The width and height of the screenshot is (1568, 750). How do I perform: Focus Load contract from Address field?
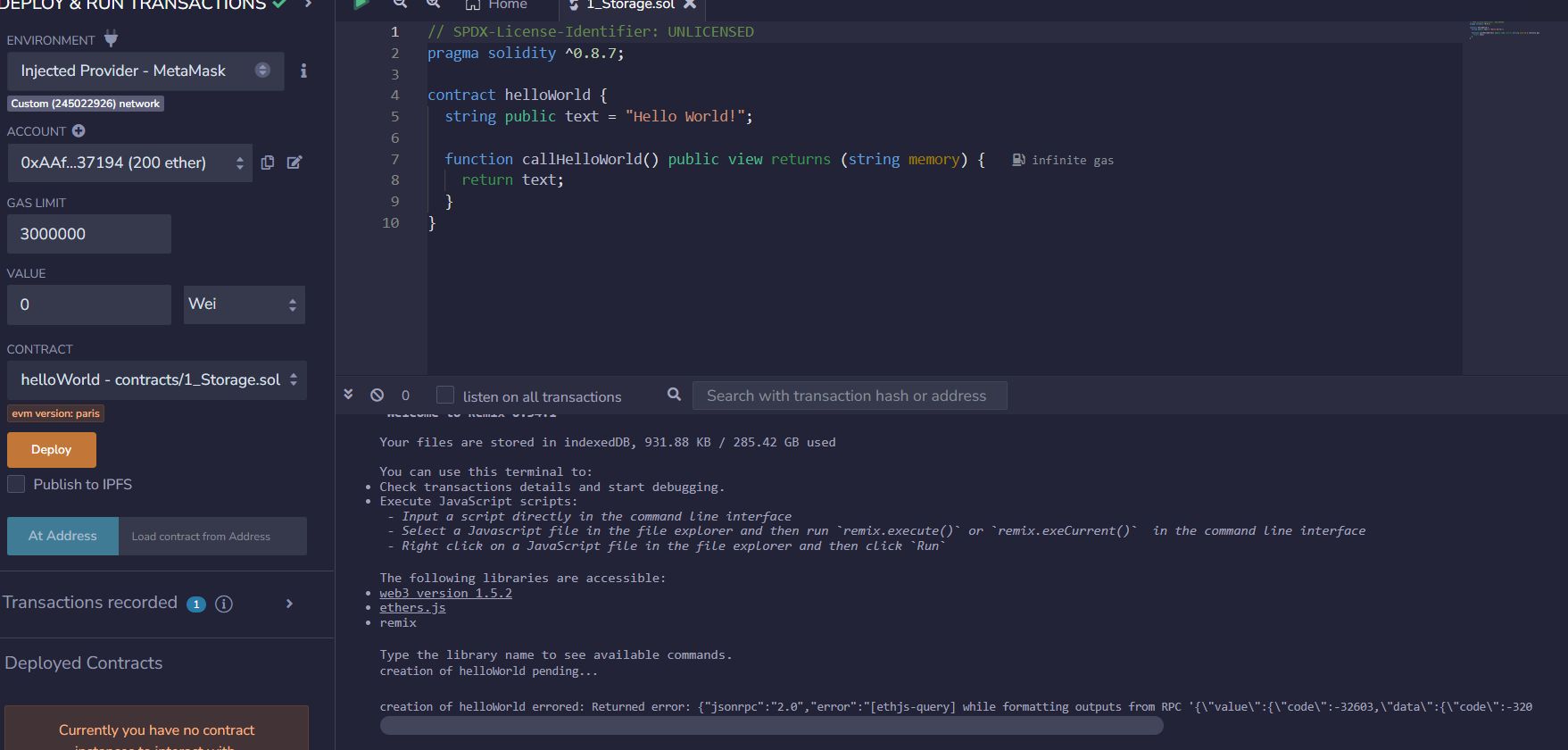point(212,536)
